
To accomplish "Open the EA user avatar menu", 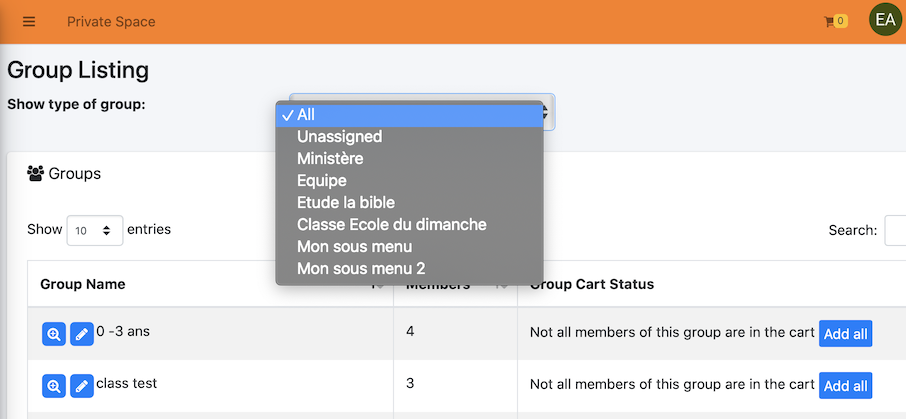I will 885,20.
